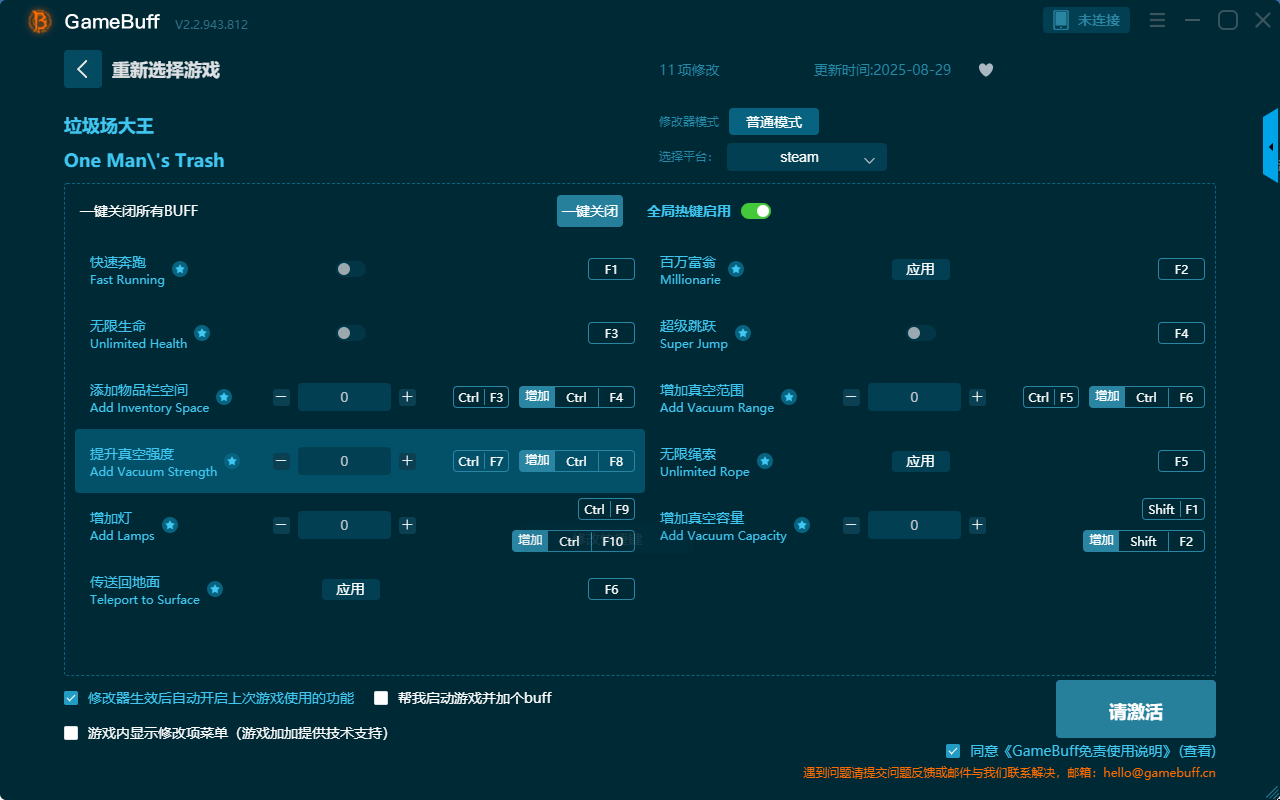The height and width of the screenshot is (800, 1280).
Task: Decrease Add Vacuum Strength value
Action: coord(281,461)
